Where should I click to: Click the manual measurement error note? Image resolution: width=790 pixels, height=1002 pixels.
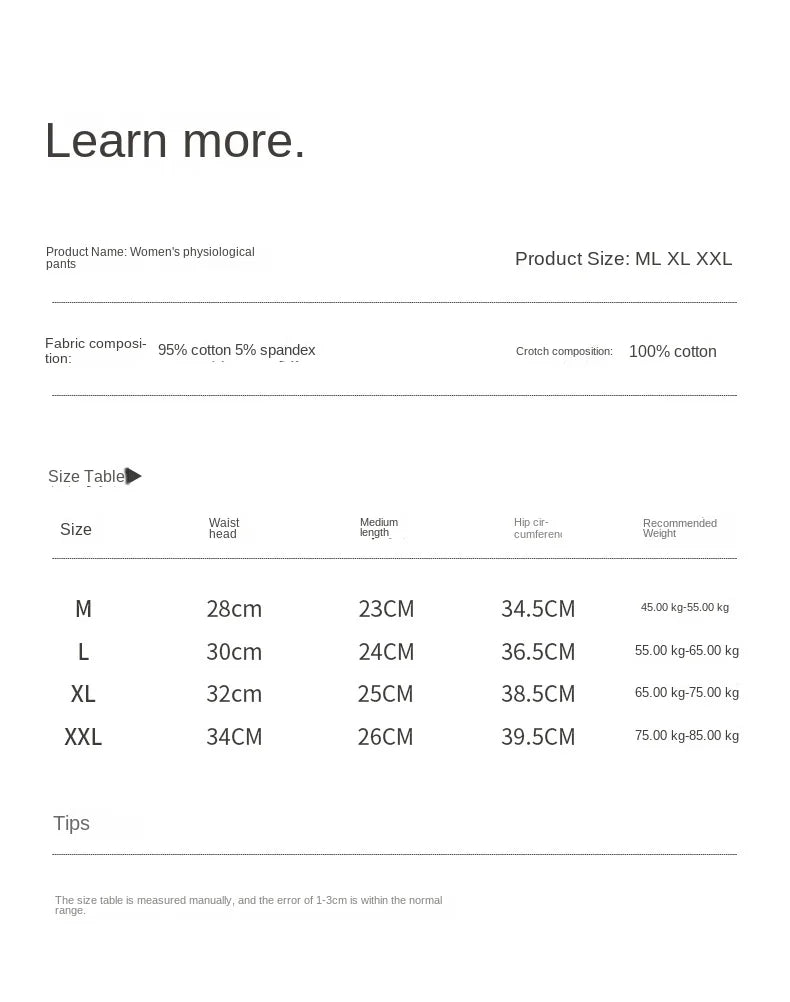click(x=248, y=905)
